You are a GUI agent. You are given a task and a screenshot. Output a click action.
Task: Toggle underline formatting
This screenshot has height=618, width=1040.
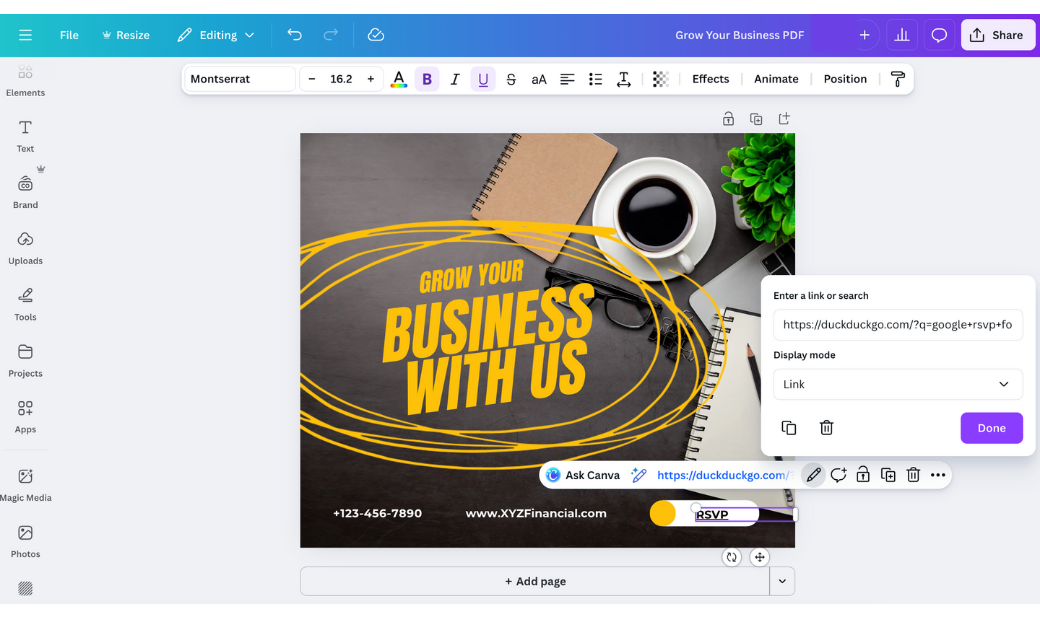click(483, 78)
